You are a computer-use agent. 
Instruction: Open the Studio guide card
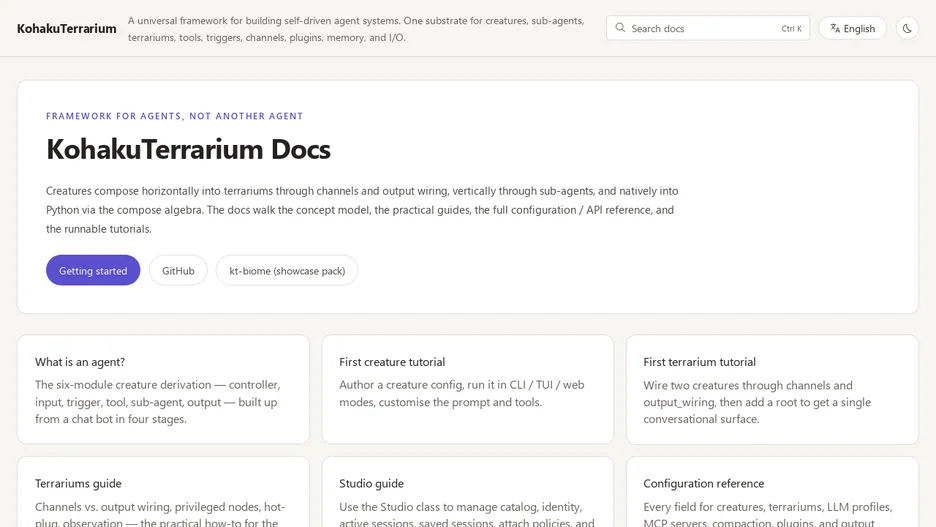[467, 492]
